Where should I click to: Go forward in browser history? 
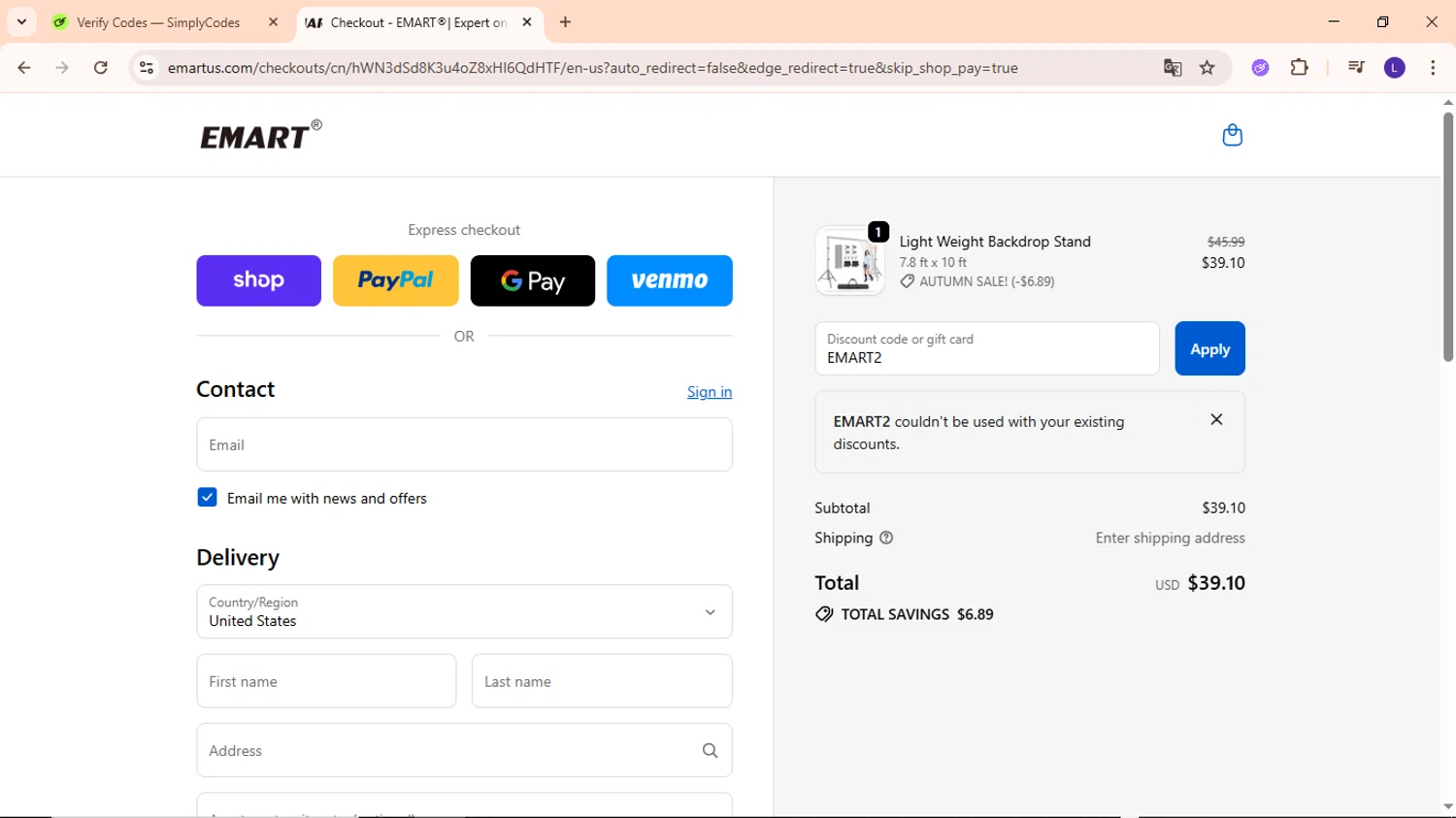click(x=62, y=68)
